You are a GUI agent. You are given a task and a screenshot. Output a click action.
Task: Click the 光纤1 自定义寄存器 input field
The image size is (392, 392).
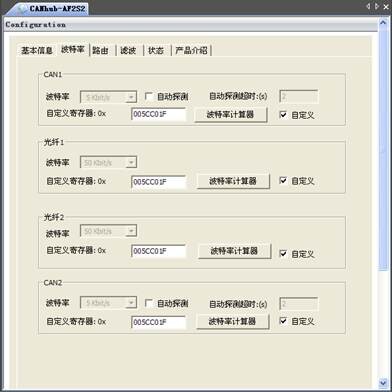(158, 182)
